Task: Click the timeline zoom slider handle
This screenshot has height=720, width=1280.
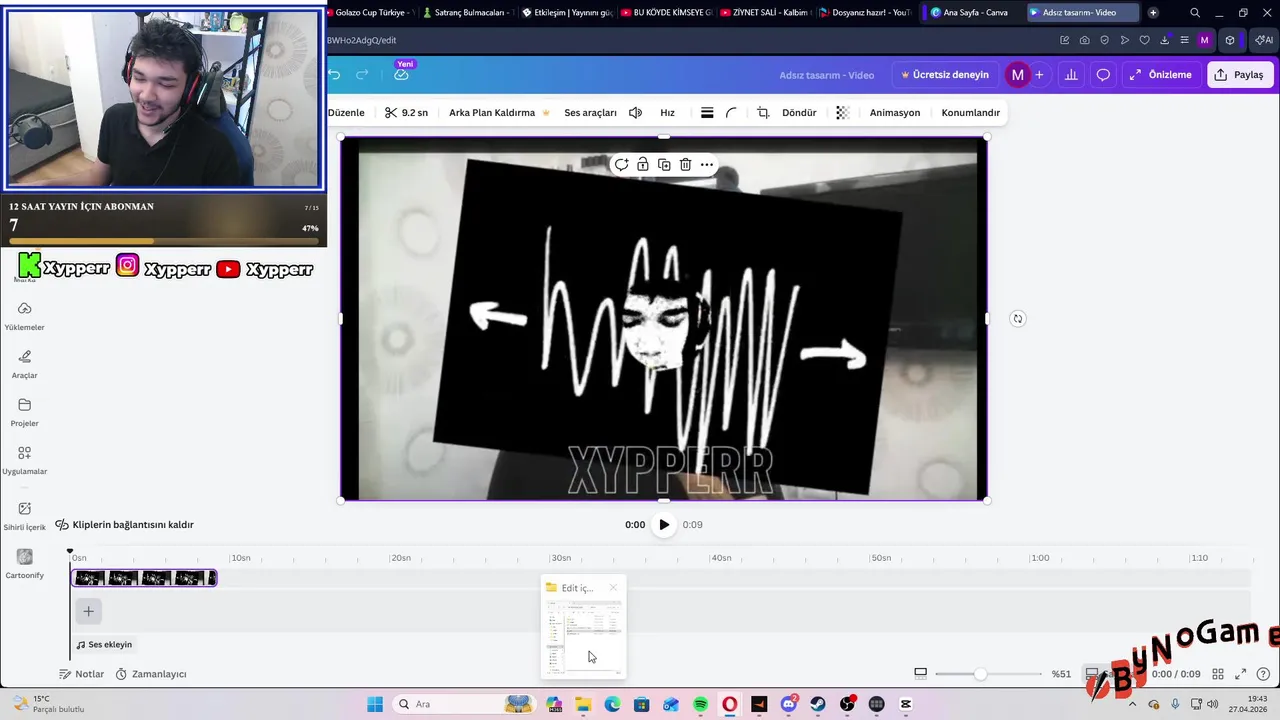Action: (x=980, y=674)
